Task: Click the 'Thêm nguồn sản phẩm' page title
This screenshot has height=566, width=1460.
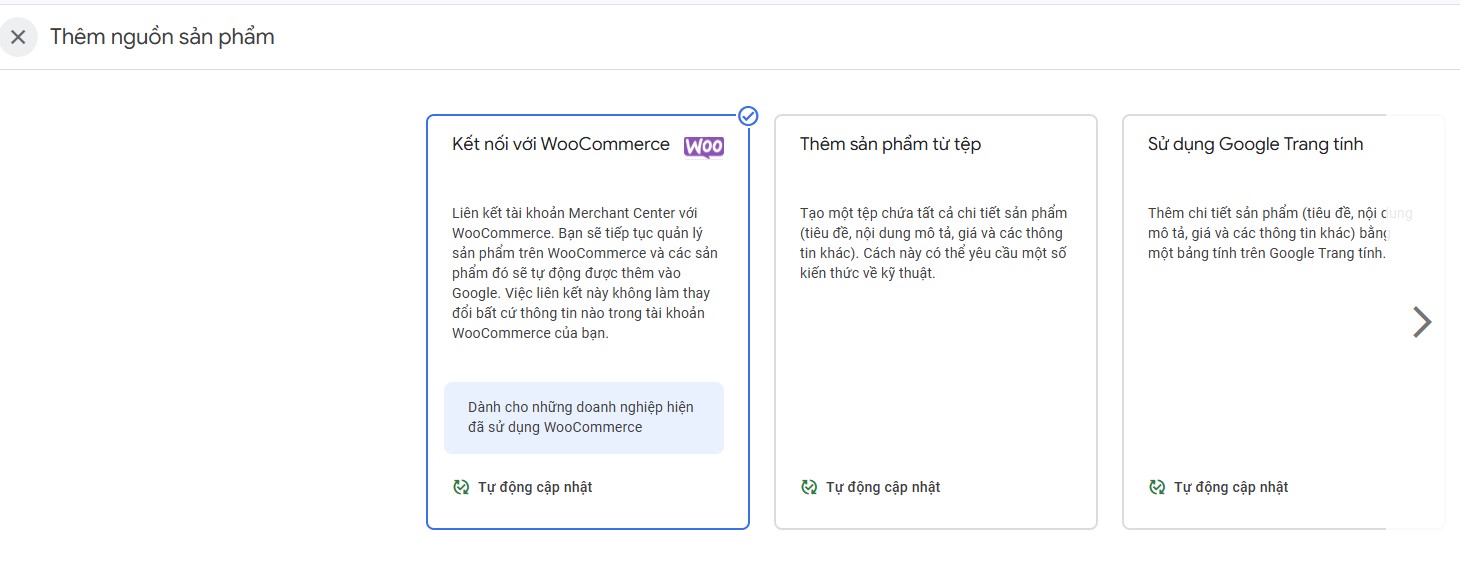Action: click(x=162, y=37)
